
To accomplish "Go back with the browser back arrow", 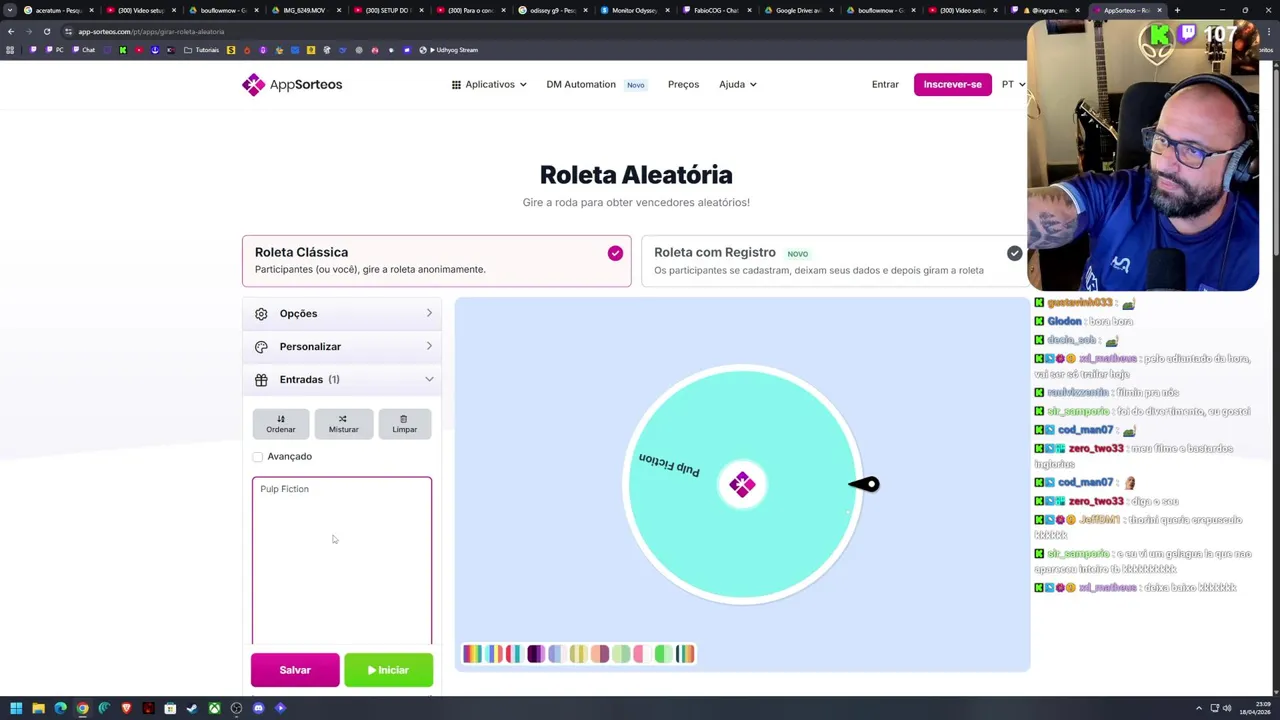I will coord(10,32).
